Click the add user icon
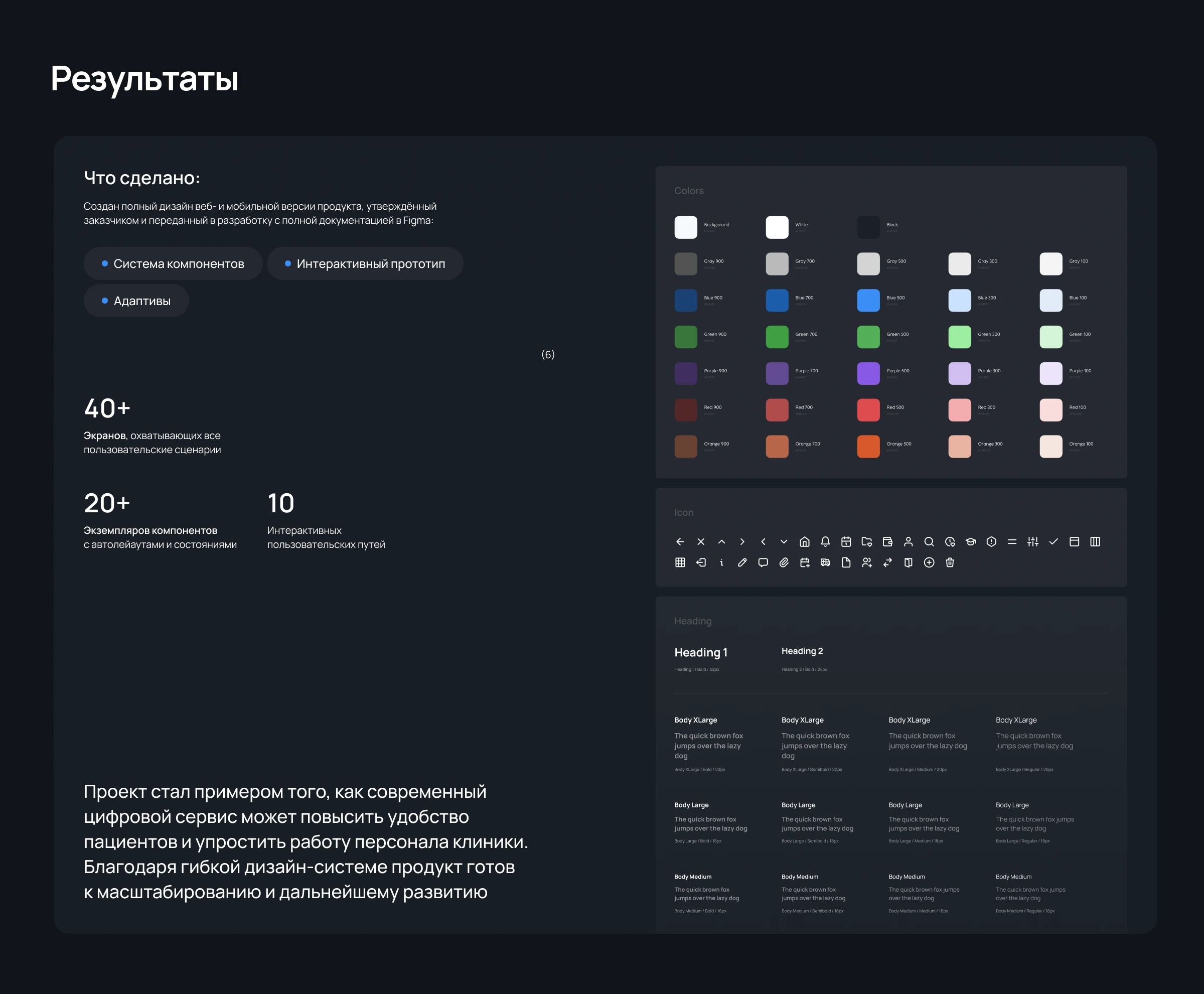 [867, 562]
